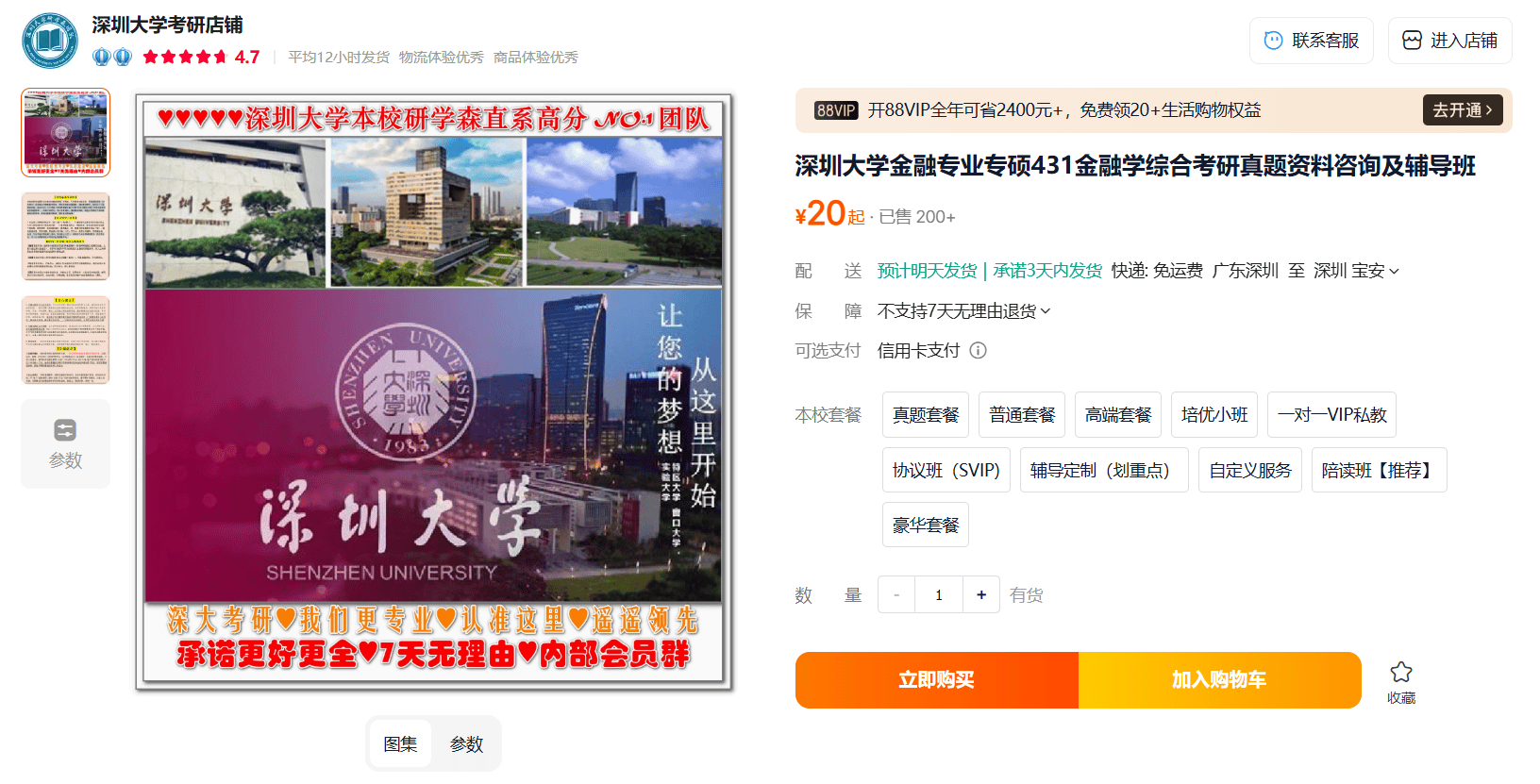
Task: Click the 联系客服 button
Action: coord(1312,41)
